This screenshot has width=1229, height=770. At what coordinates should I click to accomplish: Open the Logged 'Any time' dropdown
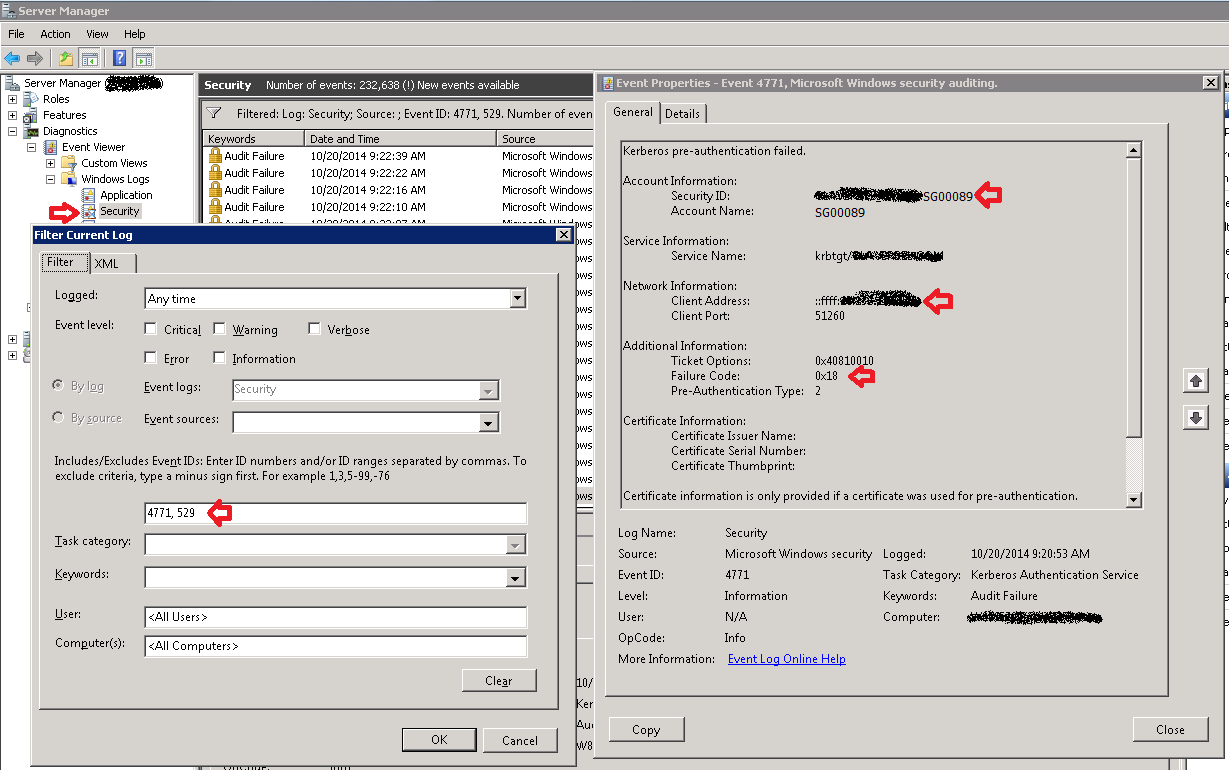click(x=517, y=298)
